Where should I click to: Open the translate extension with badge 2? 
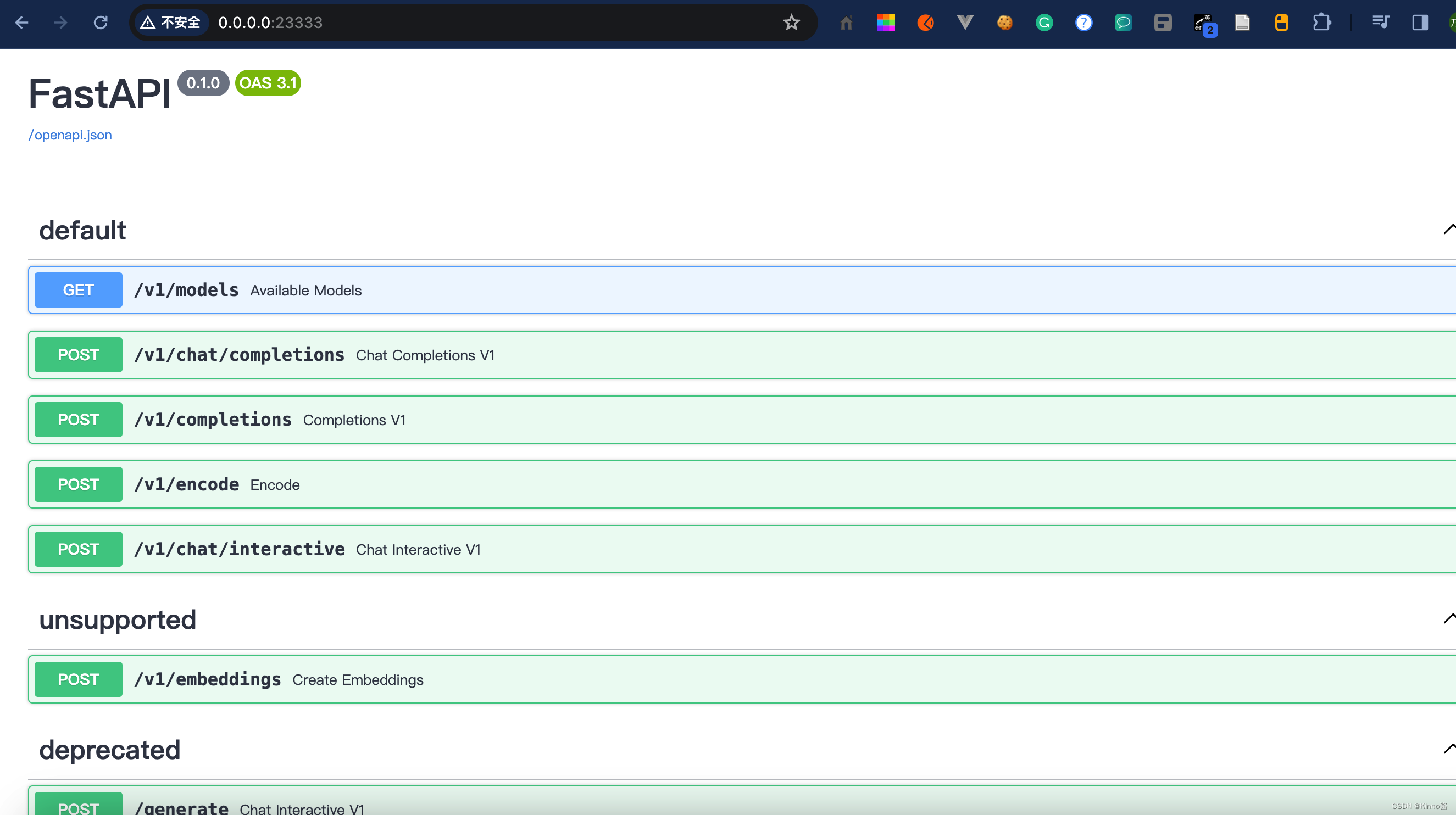pos(1204,24)
